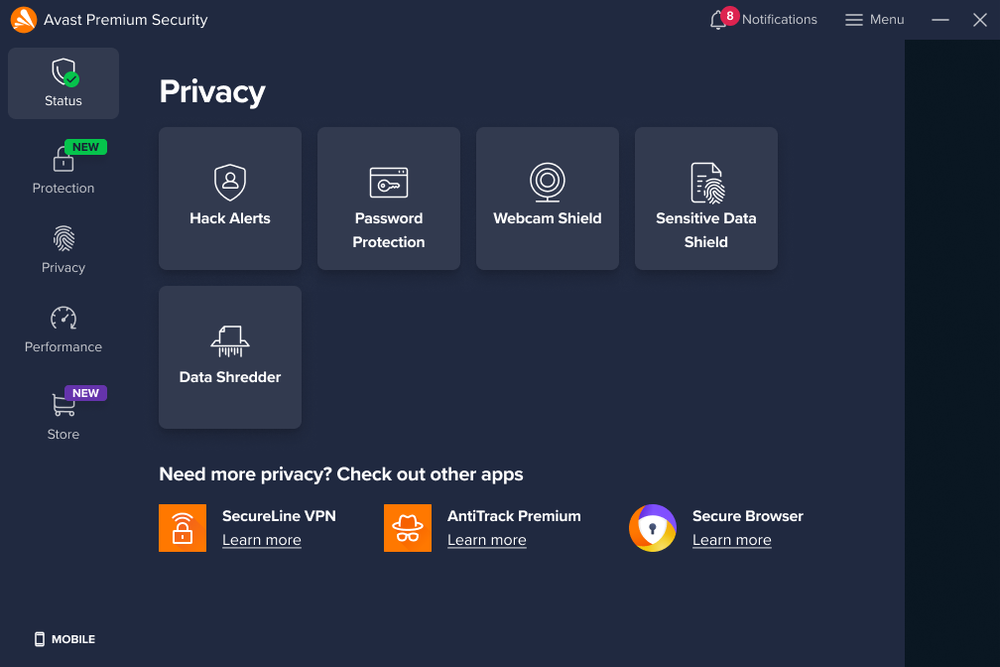Image resolution: width=1000 pixels, height=667 pixels.
Task: Open the Hack Alerts tile
Action: click(x=230, y=198)
